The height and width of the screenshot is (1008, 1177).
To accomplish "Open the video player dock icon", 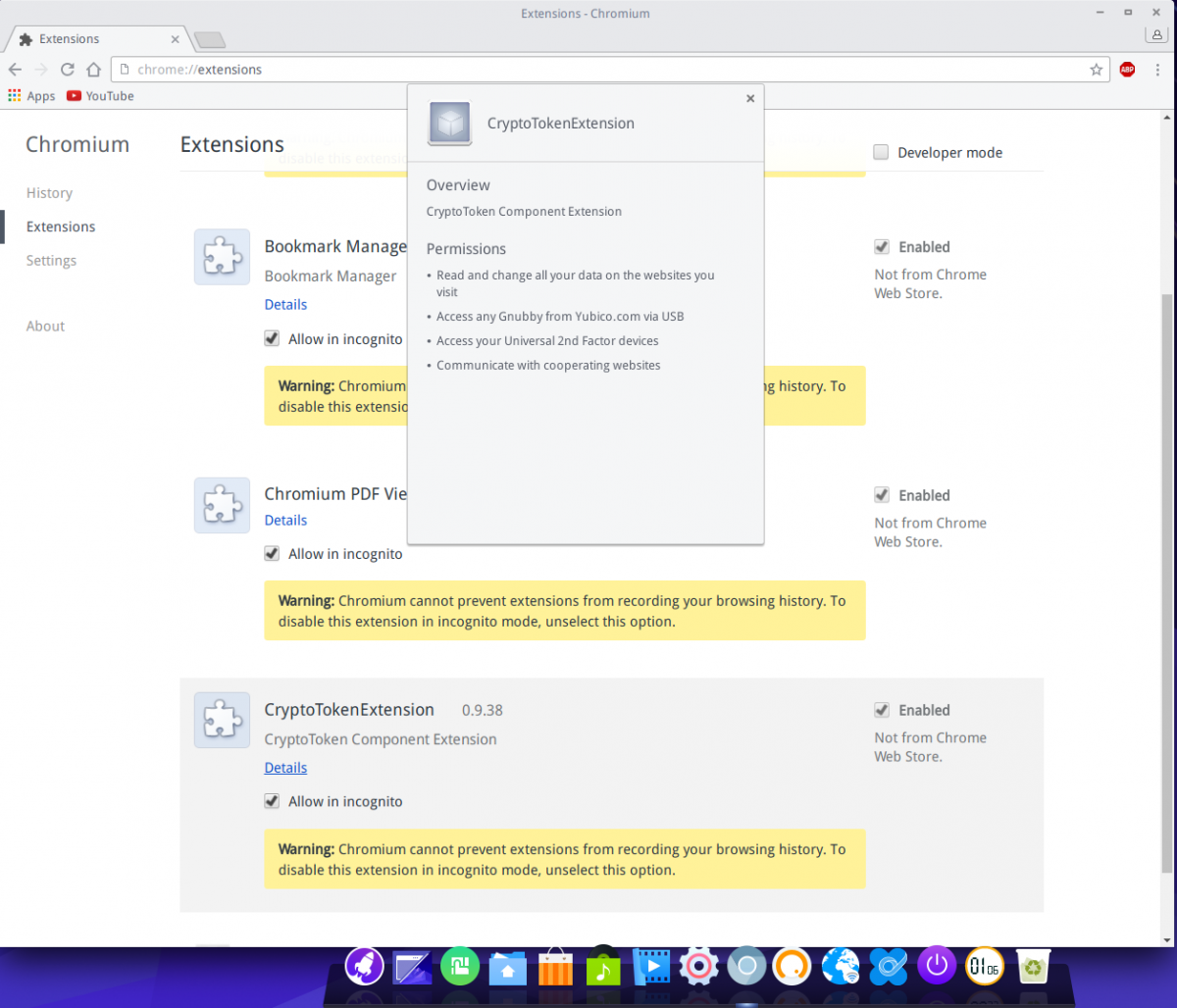I will coord(651,967).
